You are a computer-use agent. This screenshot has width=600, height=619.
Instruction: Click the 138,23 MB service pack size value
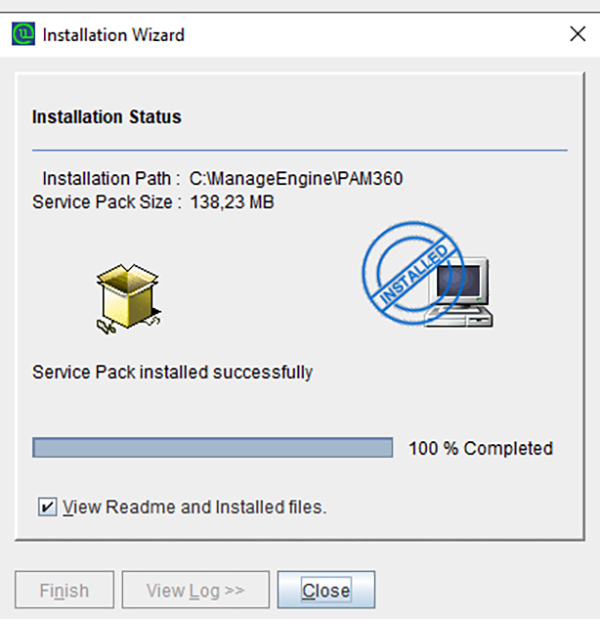[x=232, y=202]
